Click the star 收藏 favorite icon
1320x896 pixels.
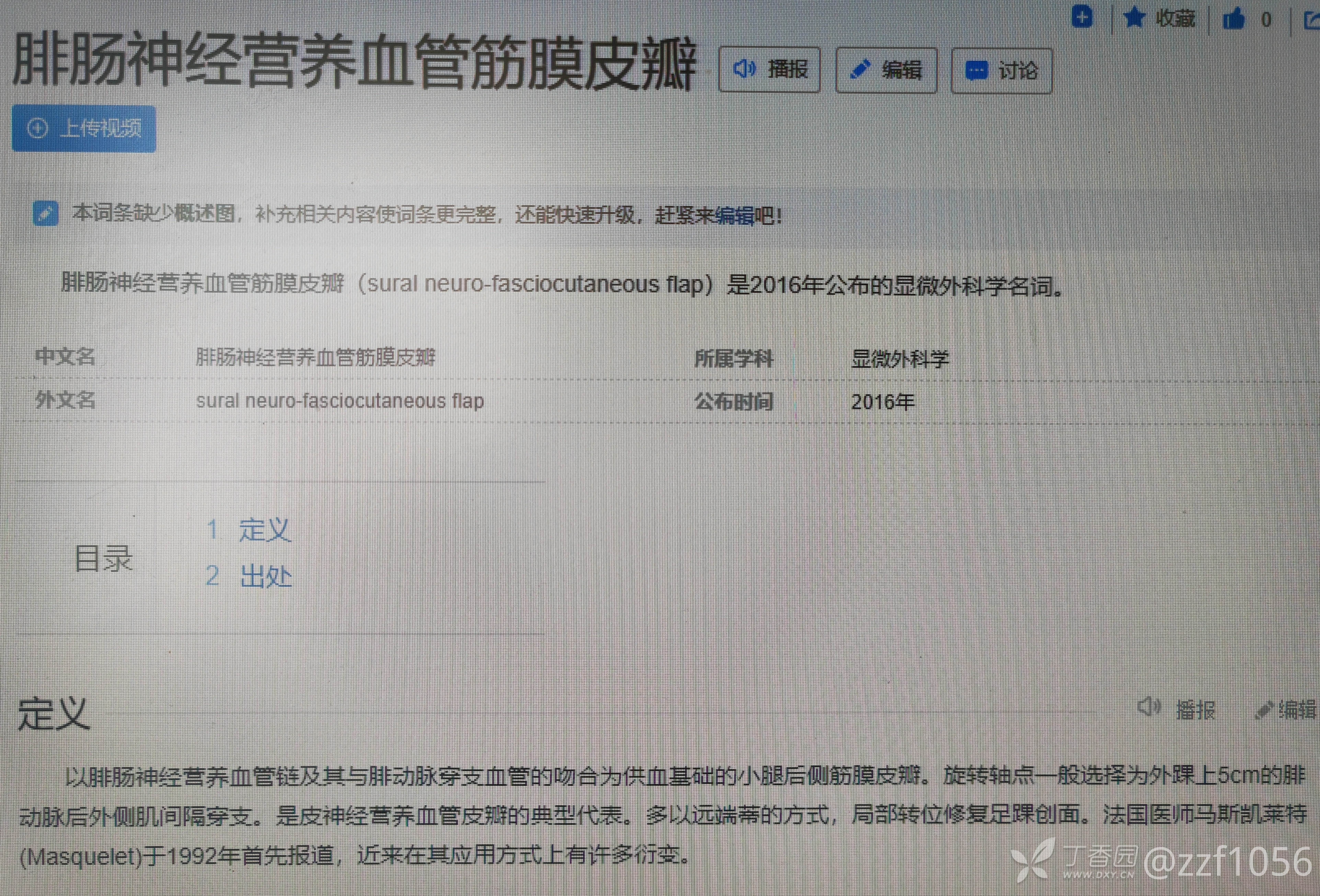click(x=1134, y=18)
